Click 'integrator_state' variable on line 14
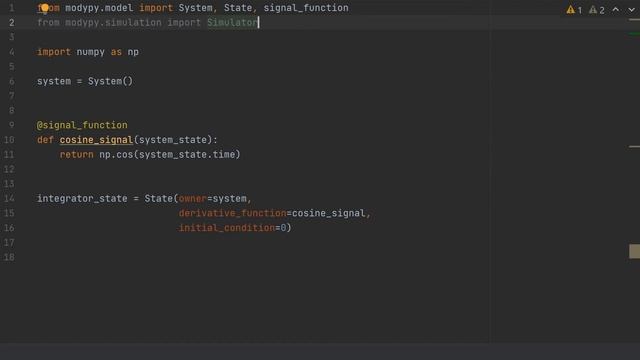 [82, 199]
